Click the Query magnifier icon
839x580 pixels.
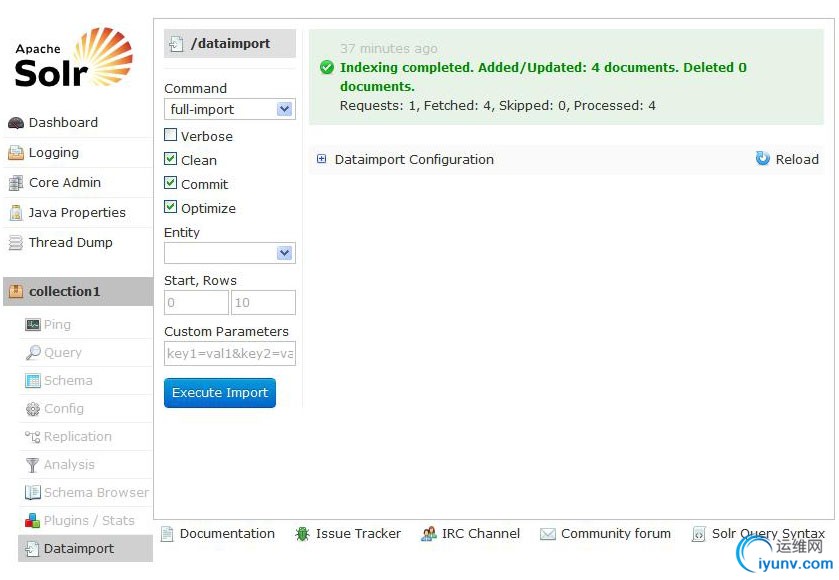click(33, 353)
